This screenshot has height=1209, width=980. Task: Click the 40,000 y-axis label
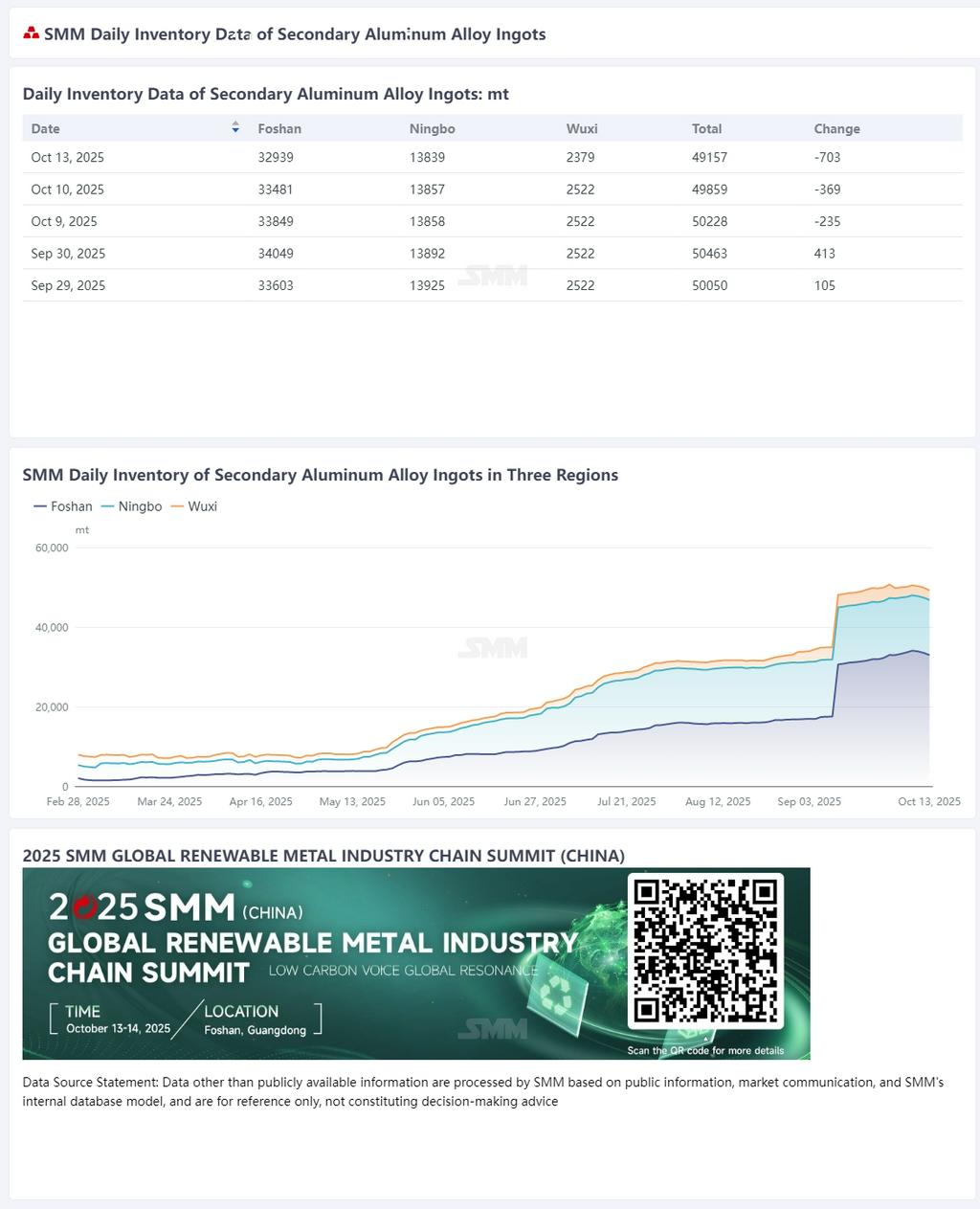[x=52, y=628]
